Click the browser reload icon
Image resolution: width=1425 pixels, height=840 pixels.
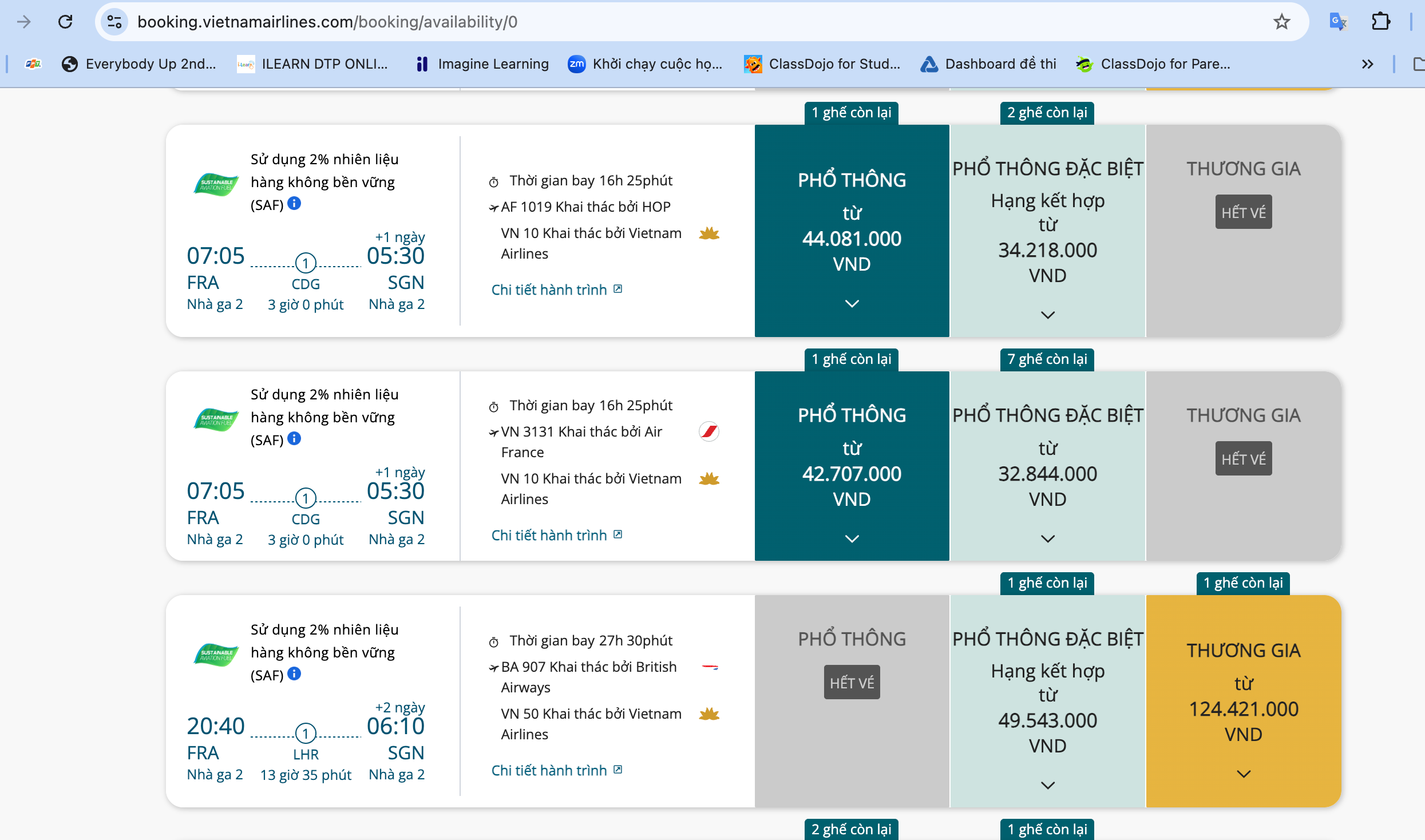coord(66,22)
